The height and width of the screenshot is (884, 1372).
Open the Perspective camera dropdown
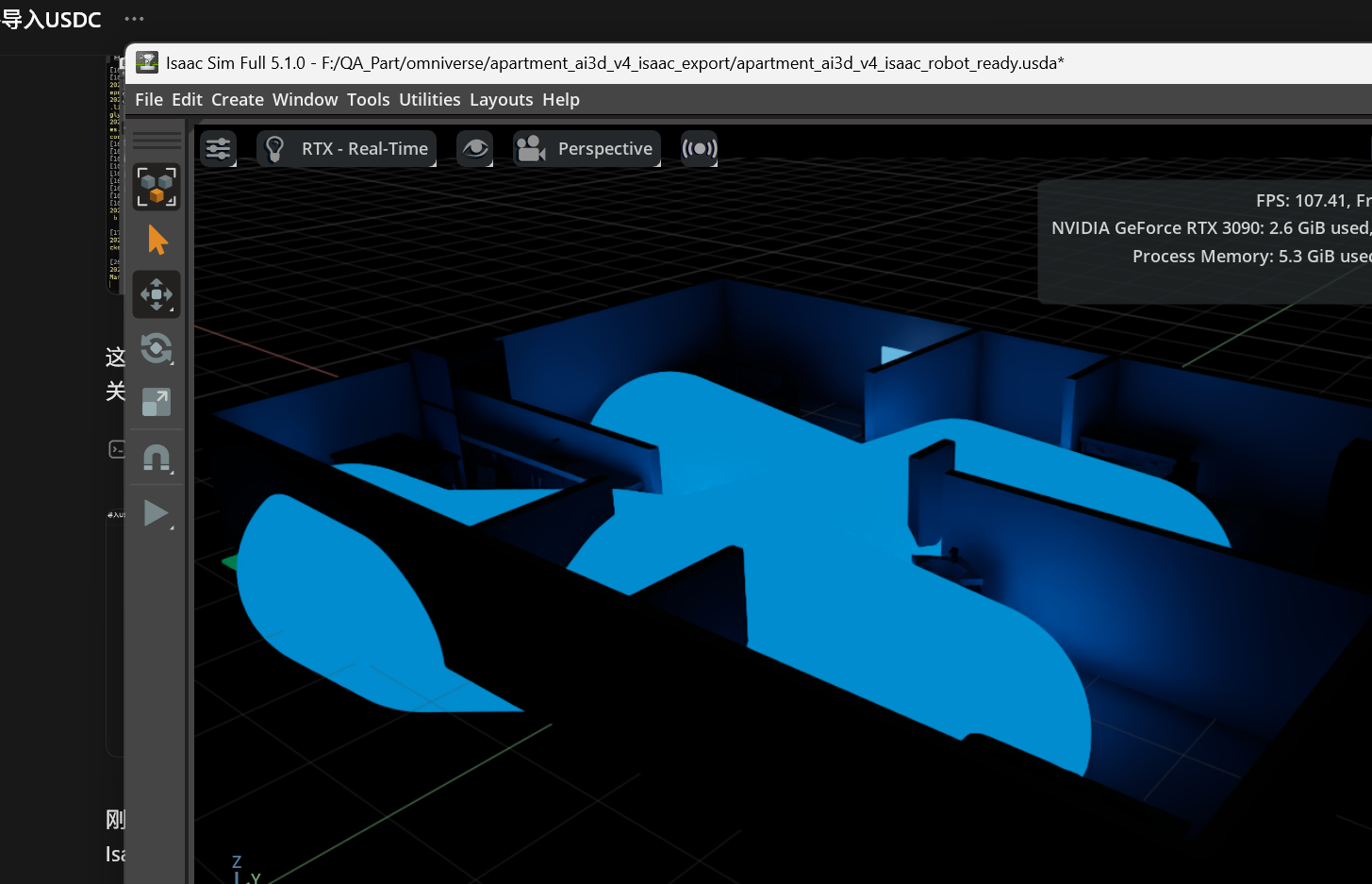point(587,149)
